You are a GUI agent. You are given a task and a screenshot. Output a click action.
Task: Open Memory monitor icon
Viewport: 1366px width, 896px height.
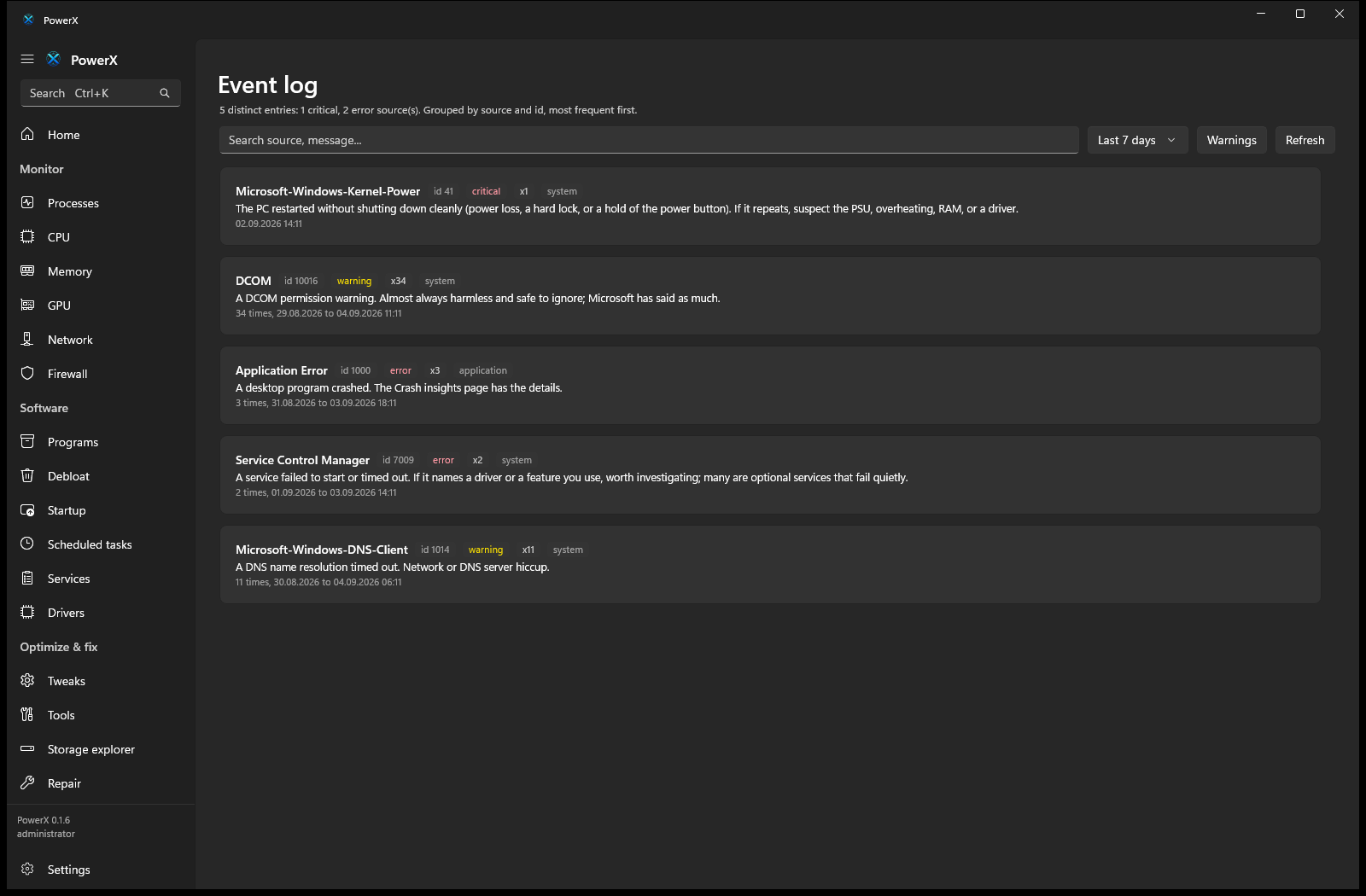[x=27, y=271]
